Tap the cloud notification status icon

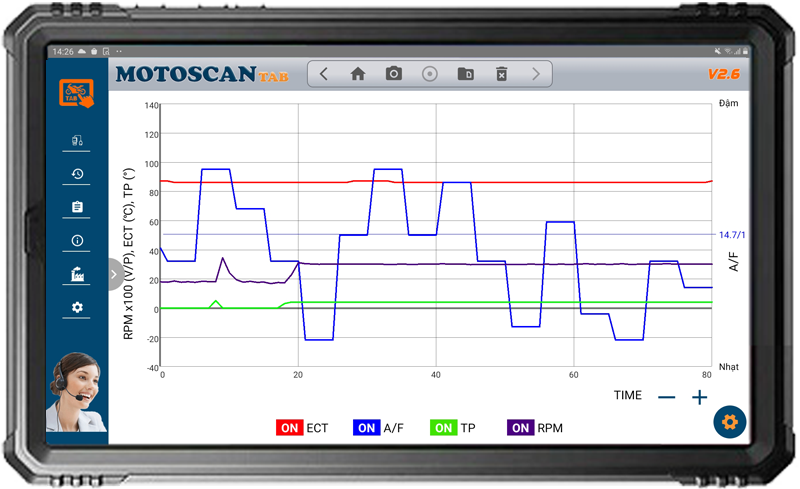82,51
